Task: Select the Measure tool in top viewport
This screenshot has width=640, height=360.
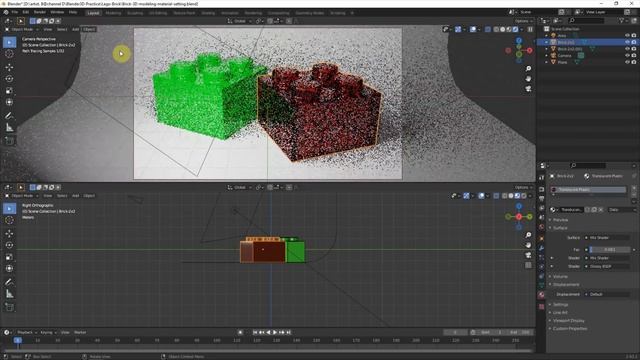Action: click(x=9, y=128)
